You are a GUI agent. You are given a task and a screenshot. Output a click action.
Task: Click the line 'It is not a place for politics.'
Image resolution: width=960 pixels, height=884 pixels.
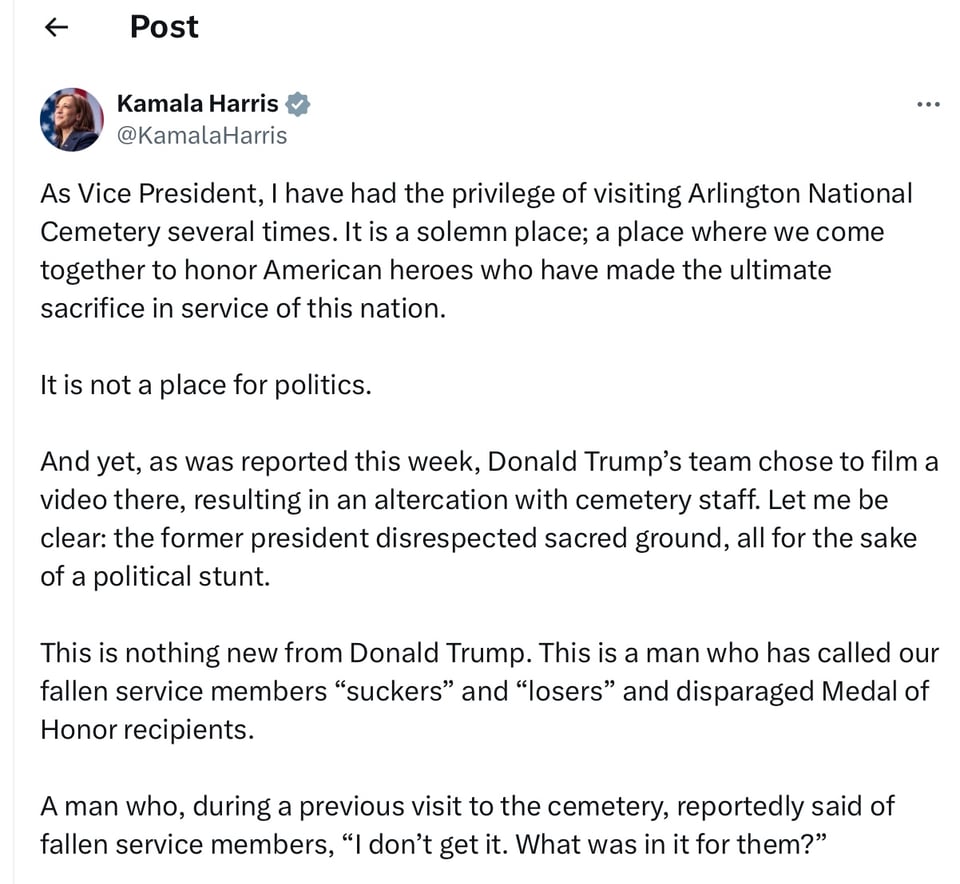(205, 385)
